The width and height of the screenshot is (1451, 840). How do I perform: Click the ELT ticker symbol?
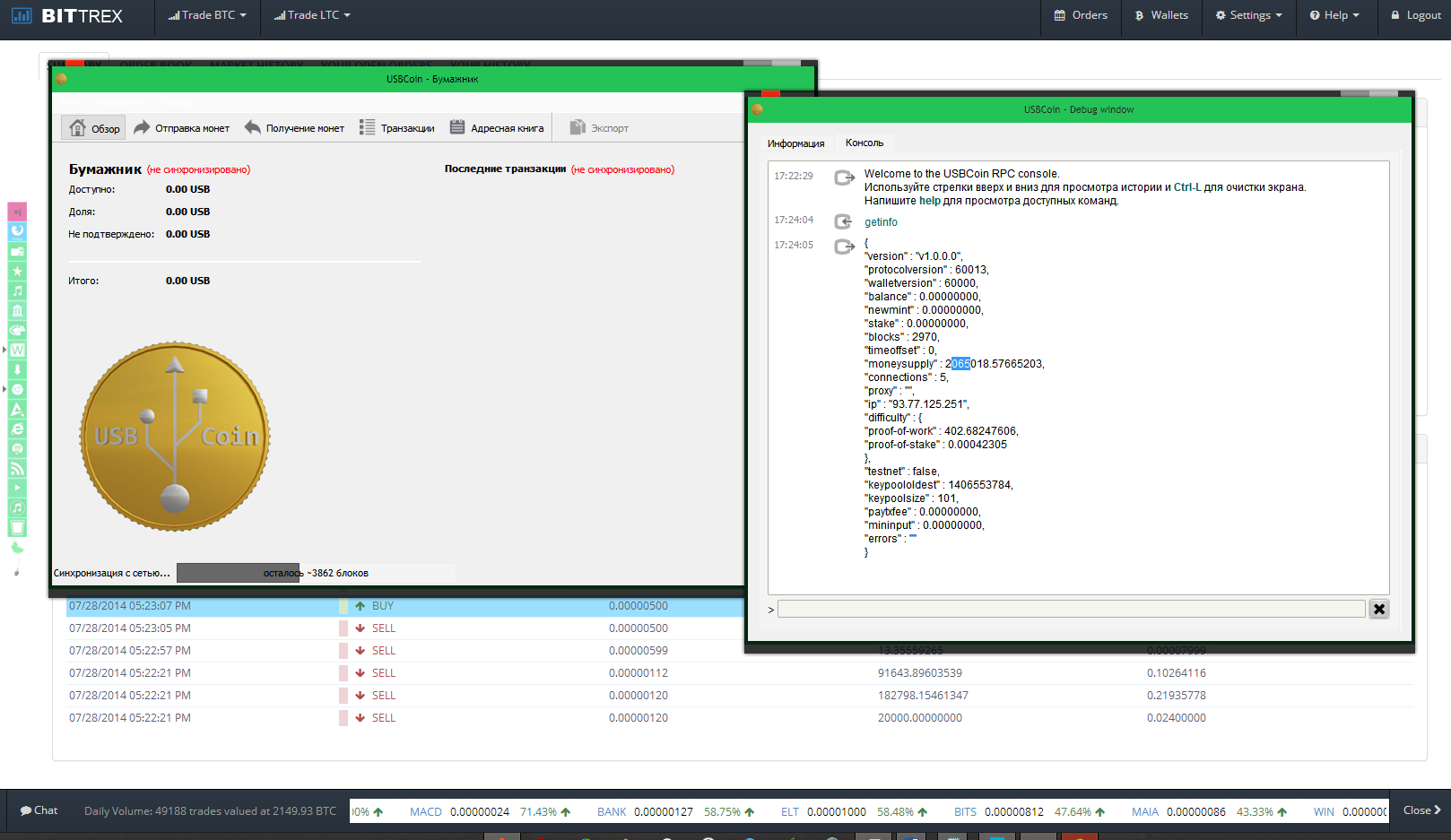(789, 811)
